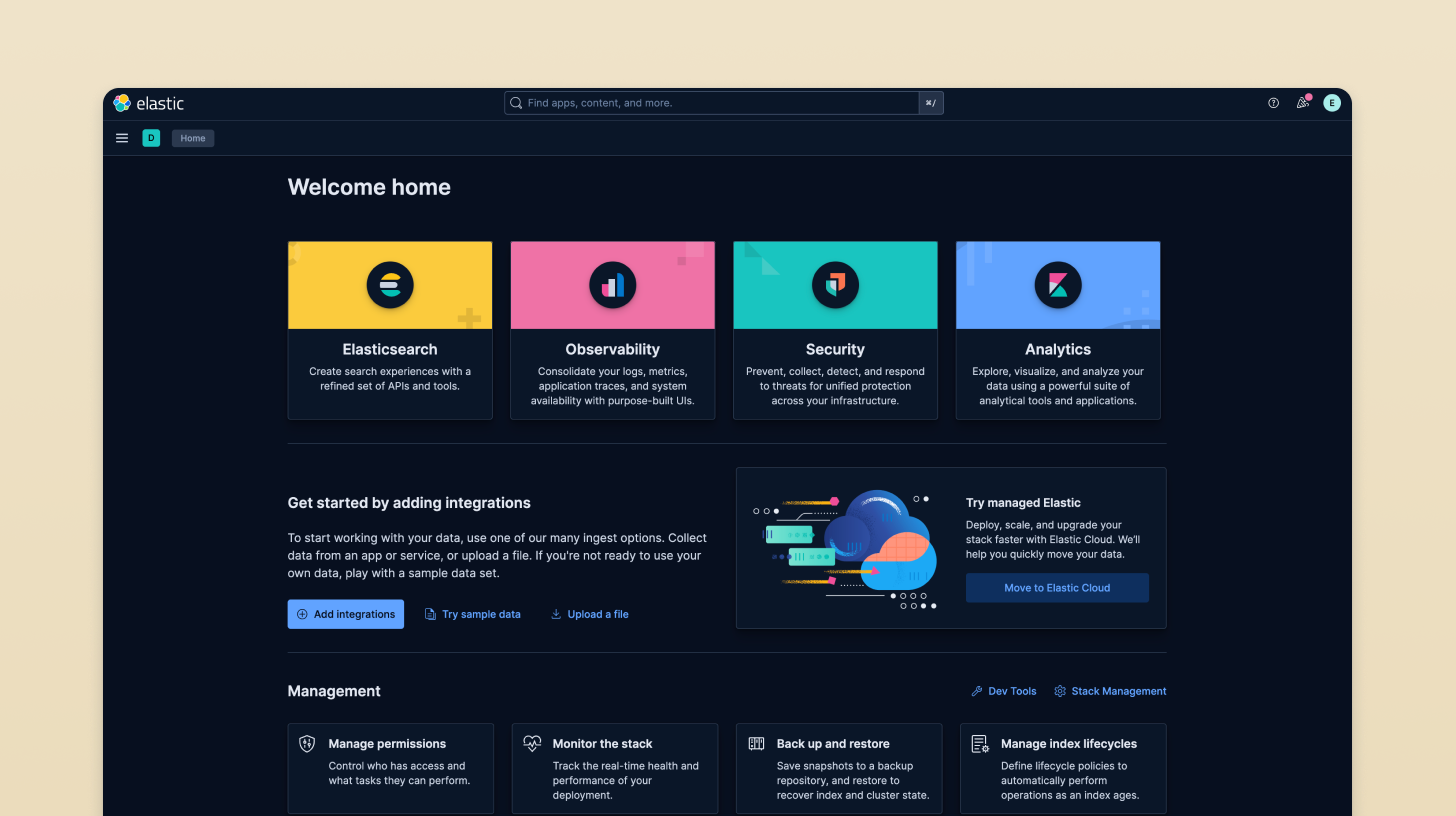Select the Observability solution icon
This screenshot has height=816, width=1456.
pos(612,285)
